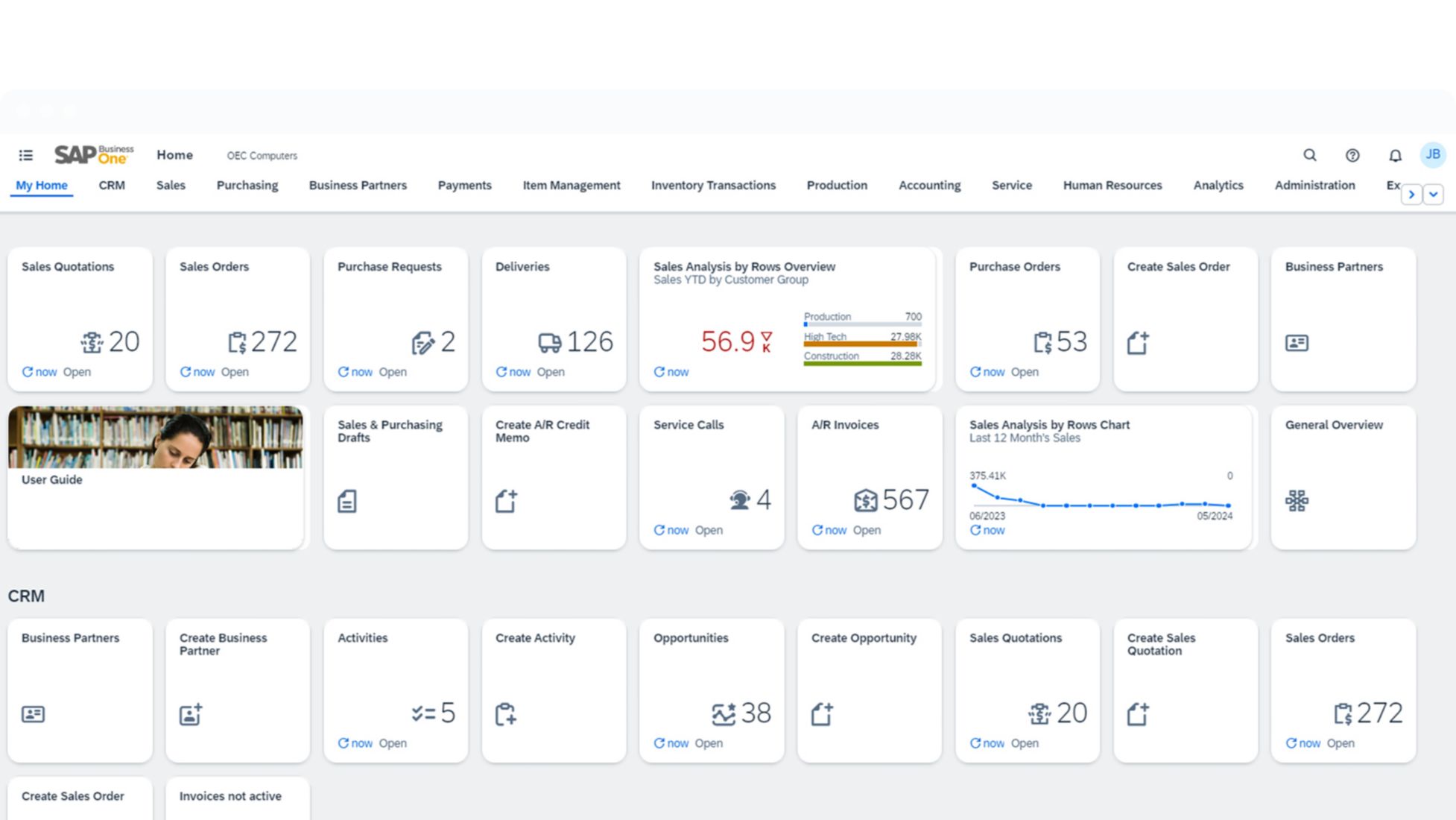Screen dimensions: 1456x820
Task: Click the search magnifier icon
Action: pos(1309,155)
